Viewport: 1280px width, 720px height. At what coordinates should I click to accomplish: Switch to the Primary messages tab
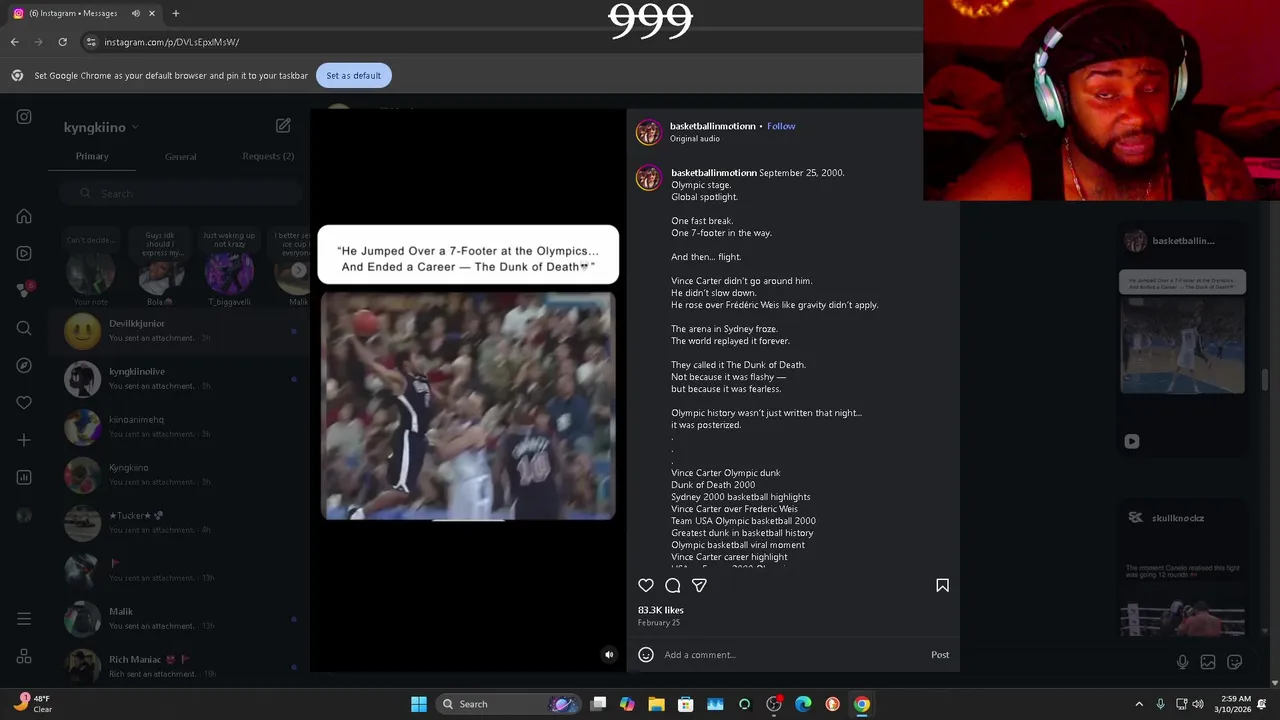[x=92, y=156]
